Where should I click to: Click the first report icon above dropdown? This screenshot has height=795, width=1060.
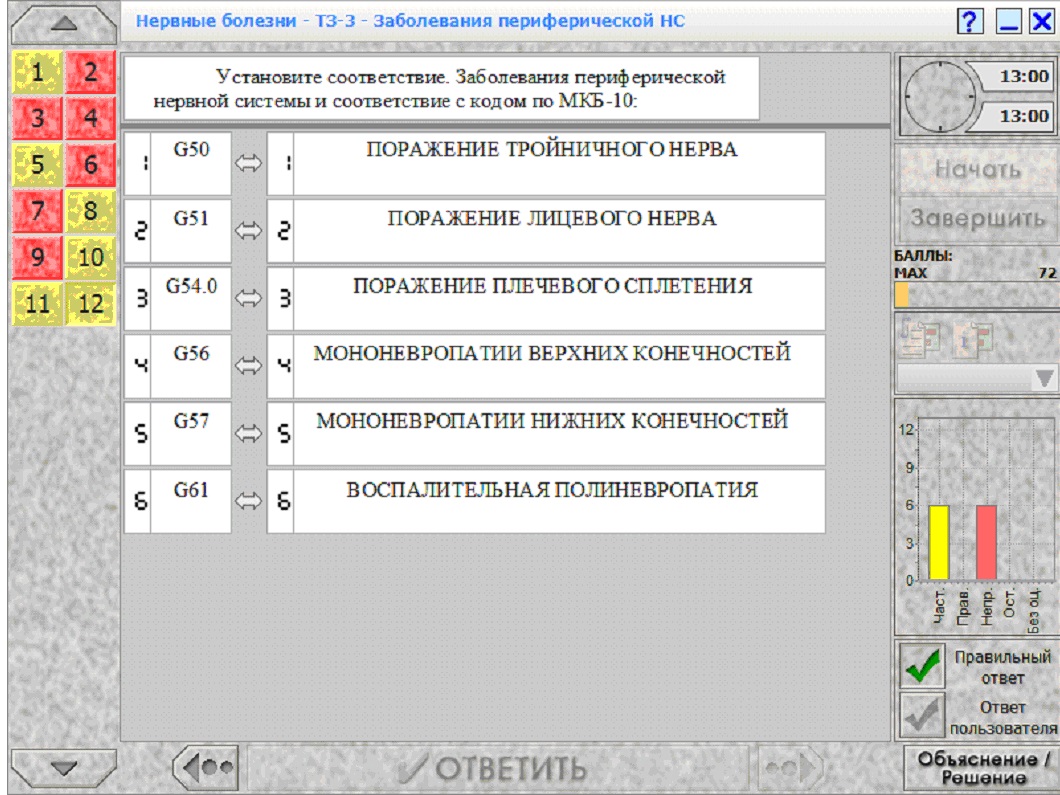click(920, 337)
